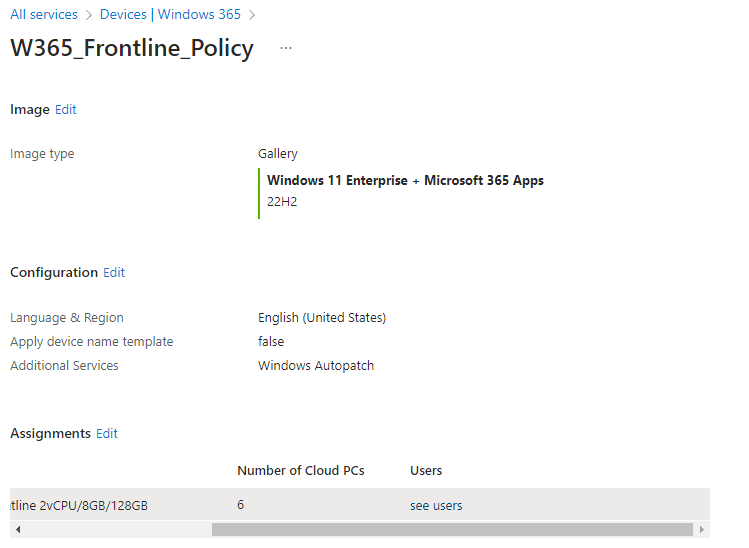749x548 pixels.
Task: Click the Cloud PC count value 6
Action: click(x=241, y=505)
